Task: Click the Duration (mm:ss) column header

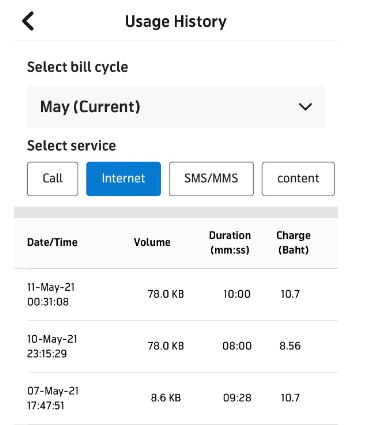Action: [x=230, y=243]
